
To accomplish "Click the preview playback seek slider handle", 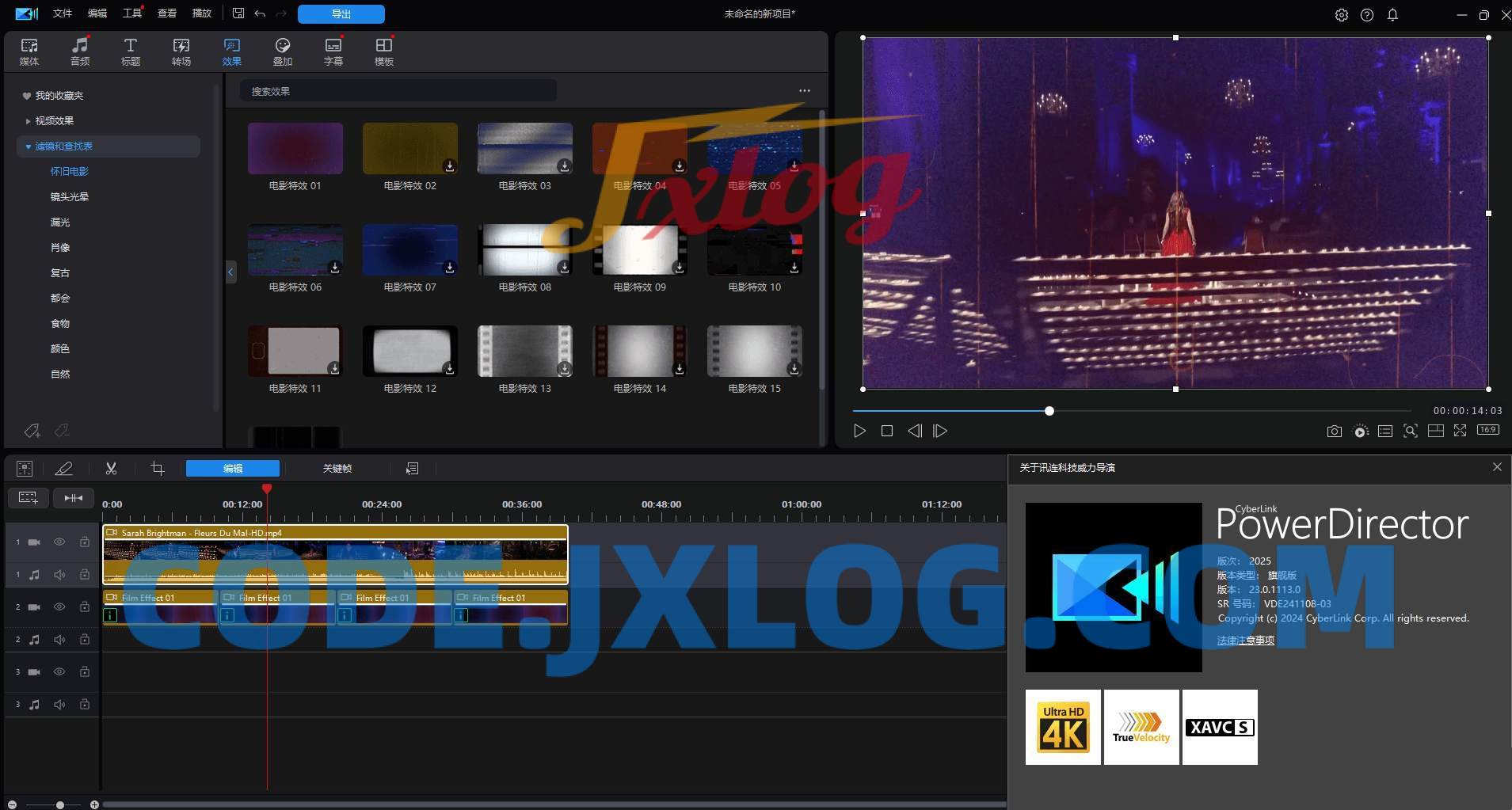I will [1049, 411].
